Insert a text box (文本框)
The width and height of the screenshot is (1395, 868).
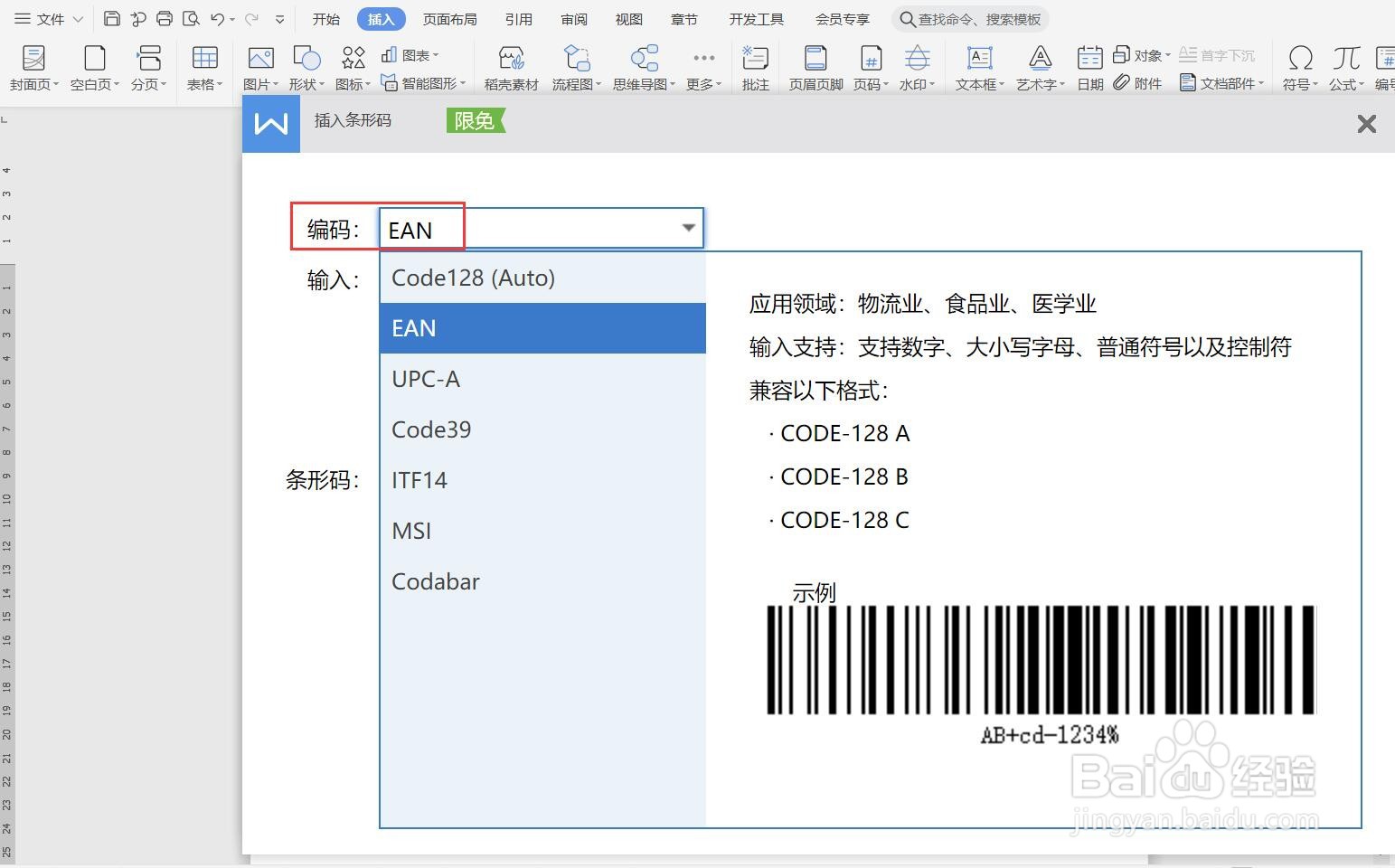pyautogui.click(x=980, y=68)
